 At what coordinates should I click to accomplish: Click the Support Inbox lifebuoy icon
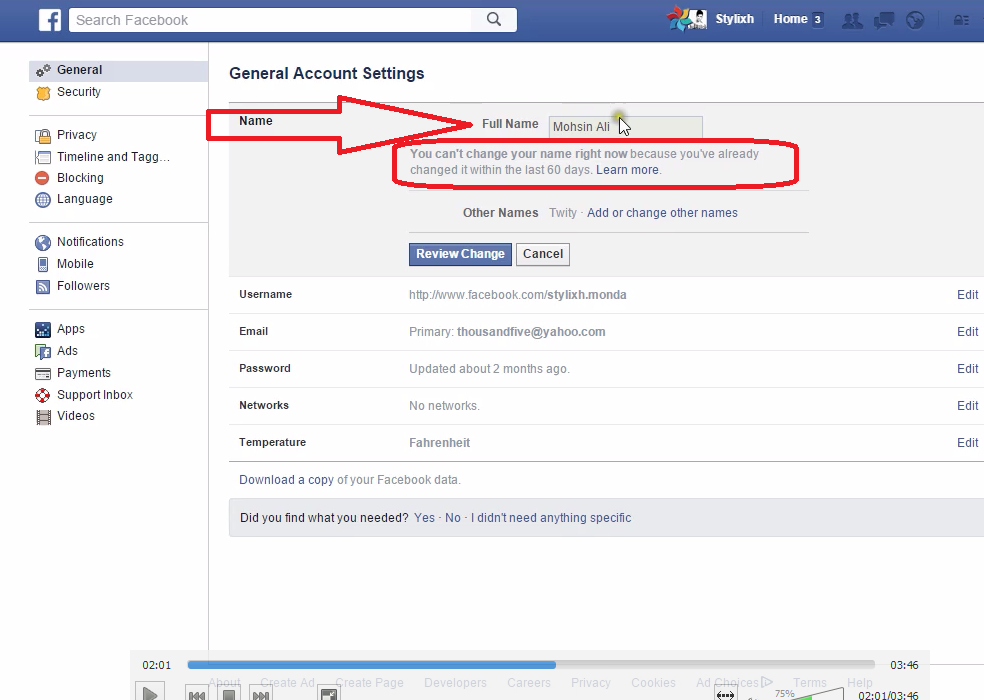point(43,396)
